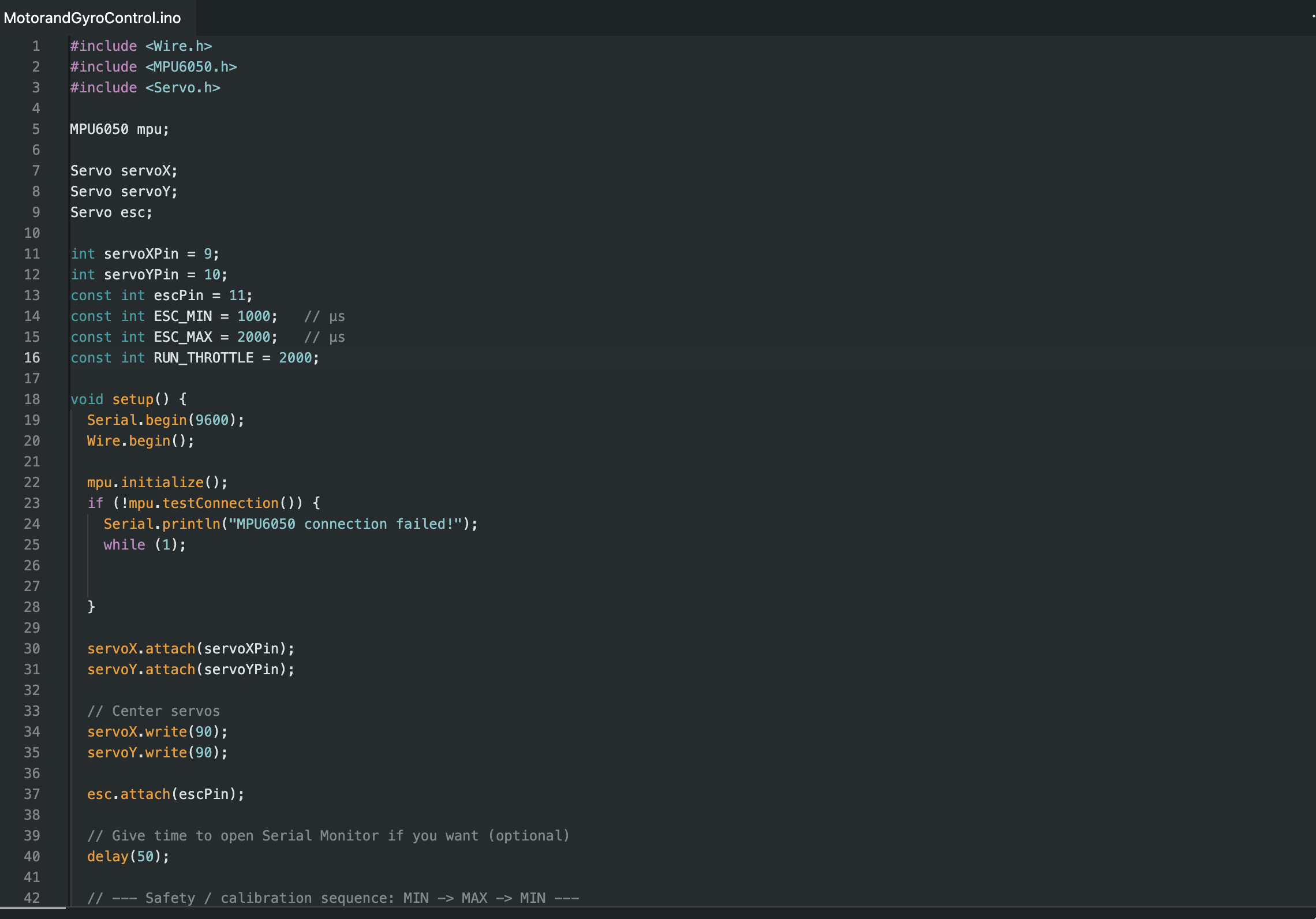This screenshot has height=919, width=1316.
Task: Click the '// µs' comment after ESC_MIN
Action: [324, 316]
